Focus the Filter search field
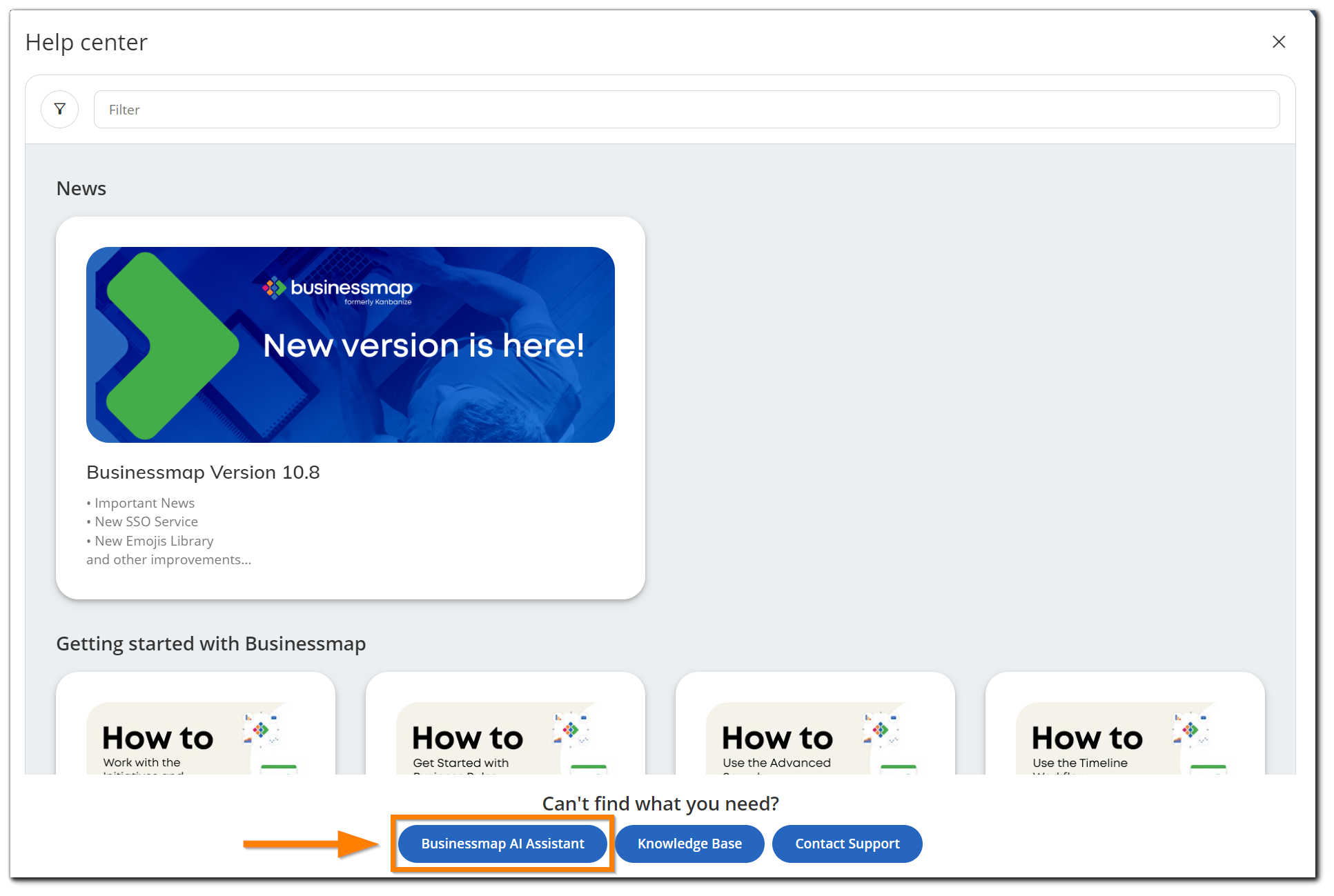Image resolution: width=1334 pixels, height=896 pixels. click(687, 109)
